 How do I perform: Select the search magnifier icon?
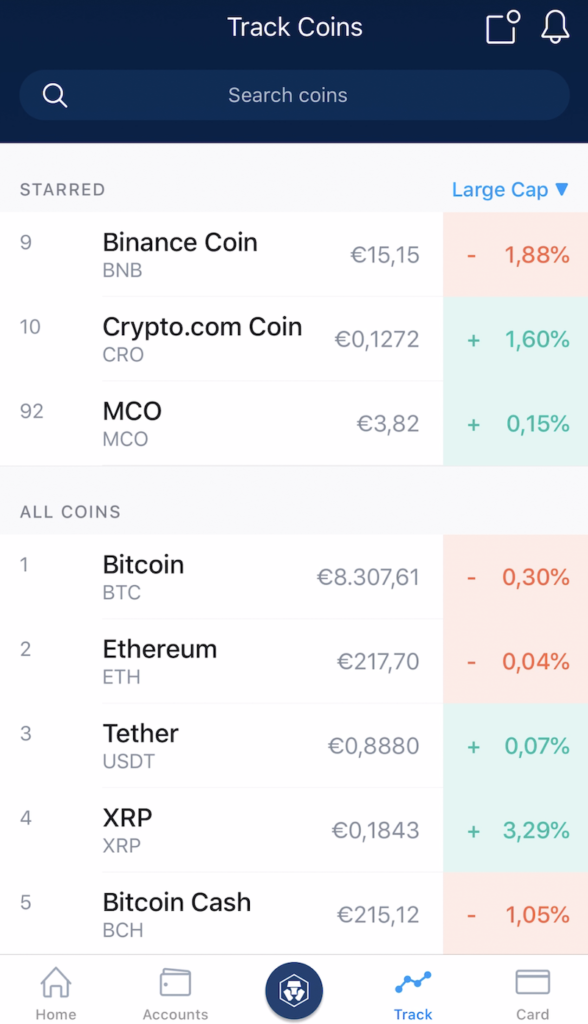click(x=55, y=95)
